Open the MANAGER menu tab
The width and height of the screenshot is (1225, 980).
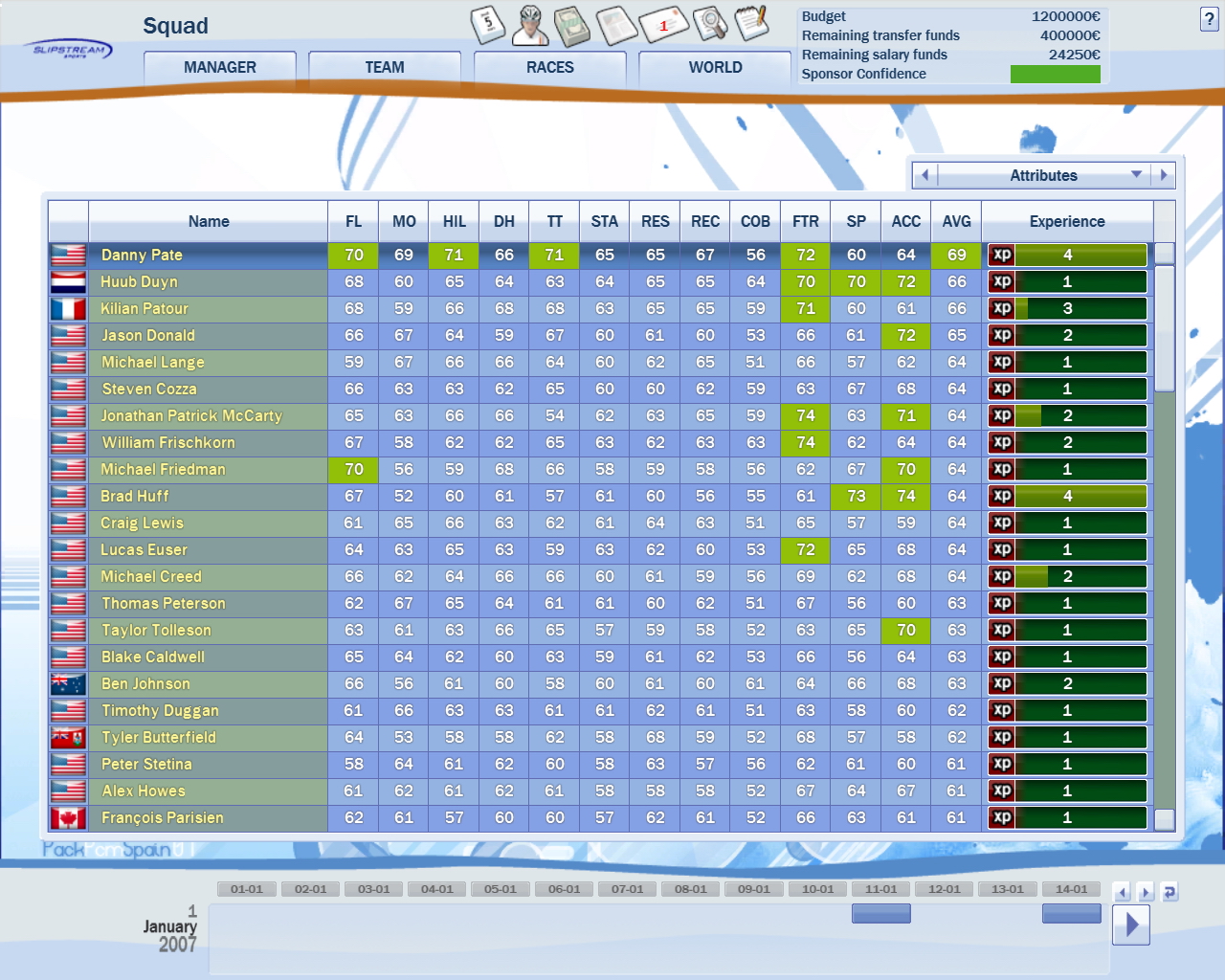coord(220,68)
